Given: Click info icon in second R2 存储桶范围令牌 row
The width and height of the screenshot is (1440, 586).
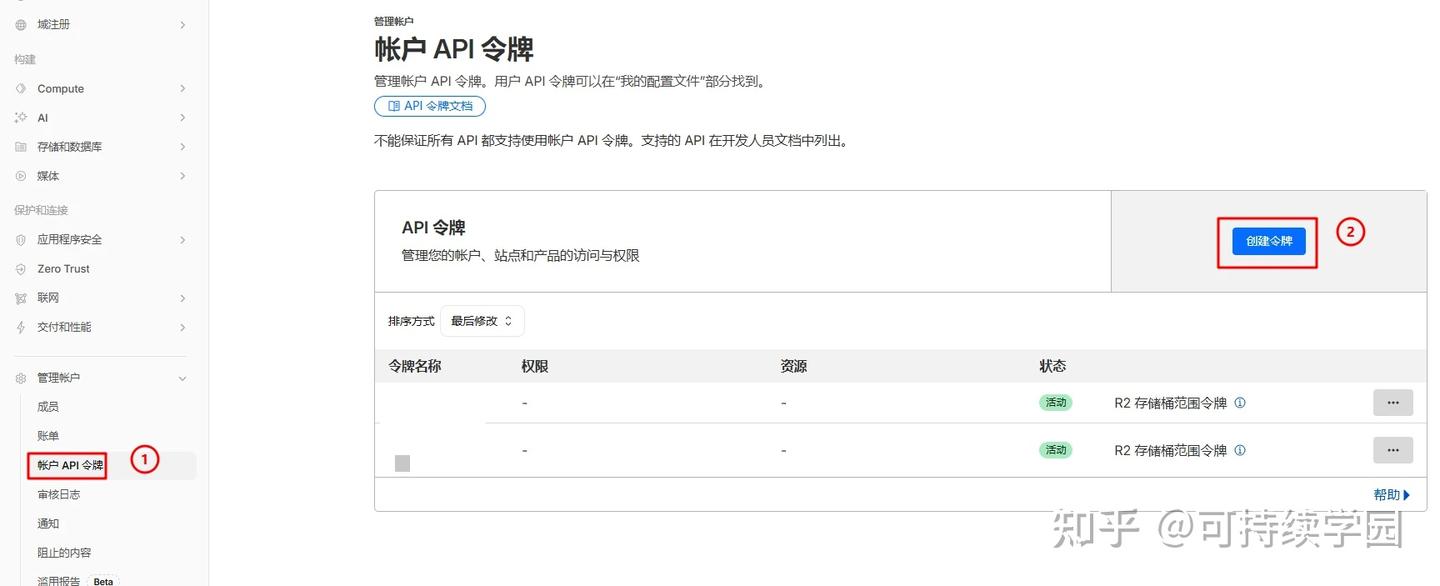Looking at the screenshot, I should (1240, 450).
